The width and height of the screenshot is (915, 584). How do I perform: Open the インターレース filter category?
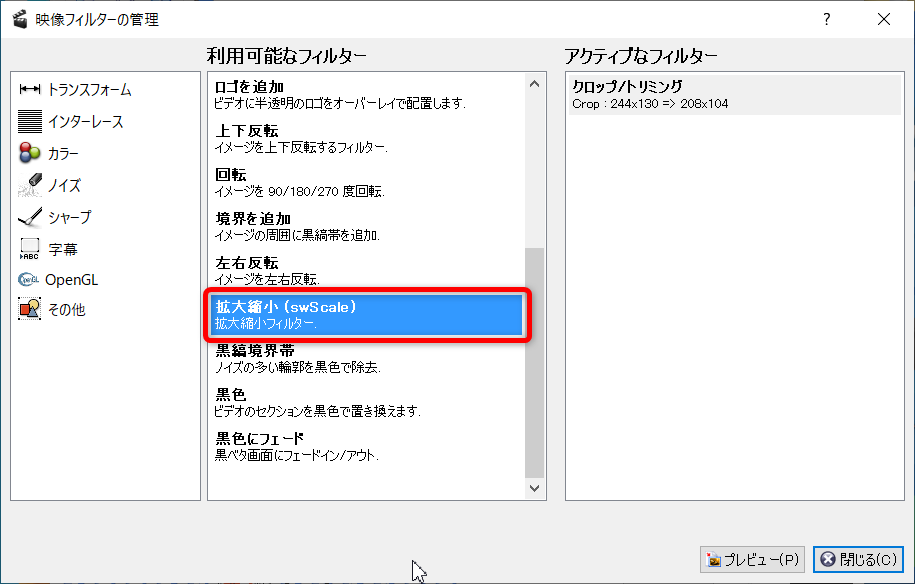[x=85, y=122]
